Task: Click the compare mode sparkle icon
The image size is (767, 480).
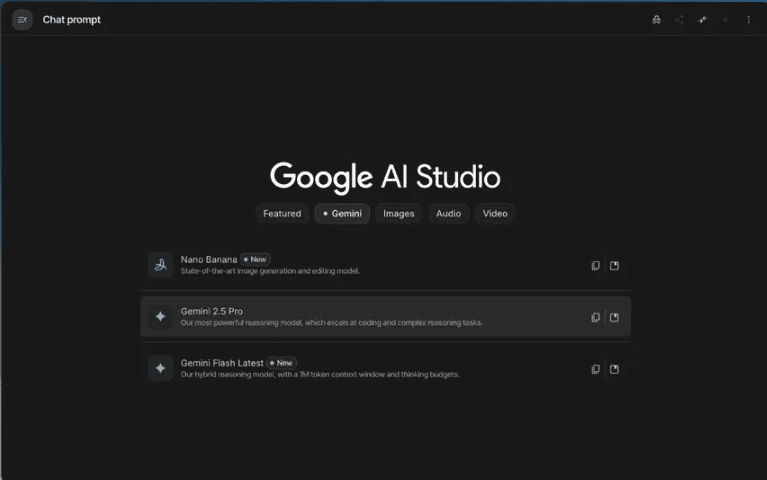Action: (702, 20)
